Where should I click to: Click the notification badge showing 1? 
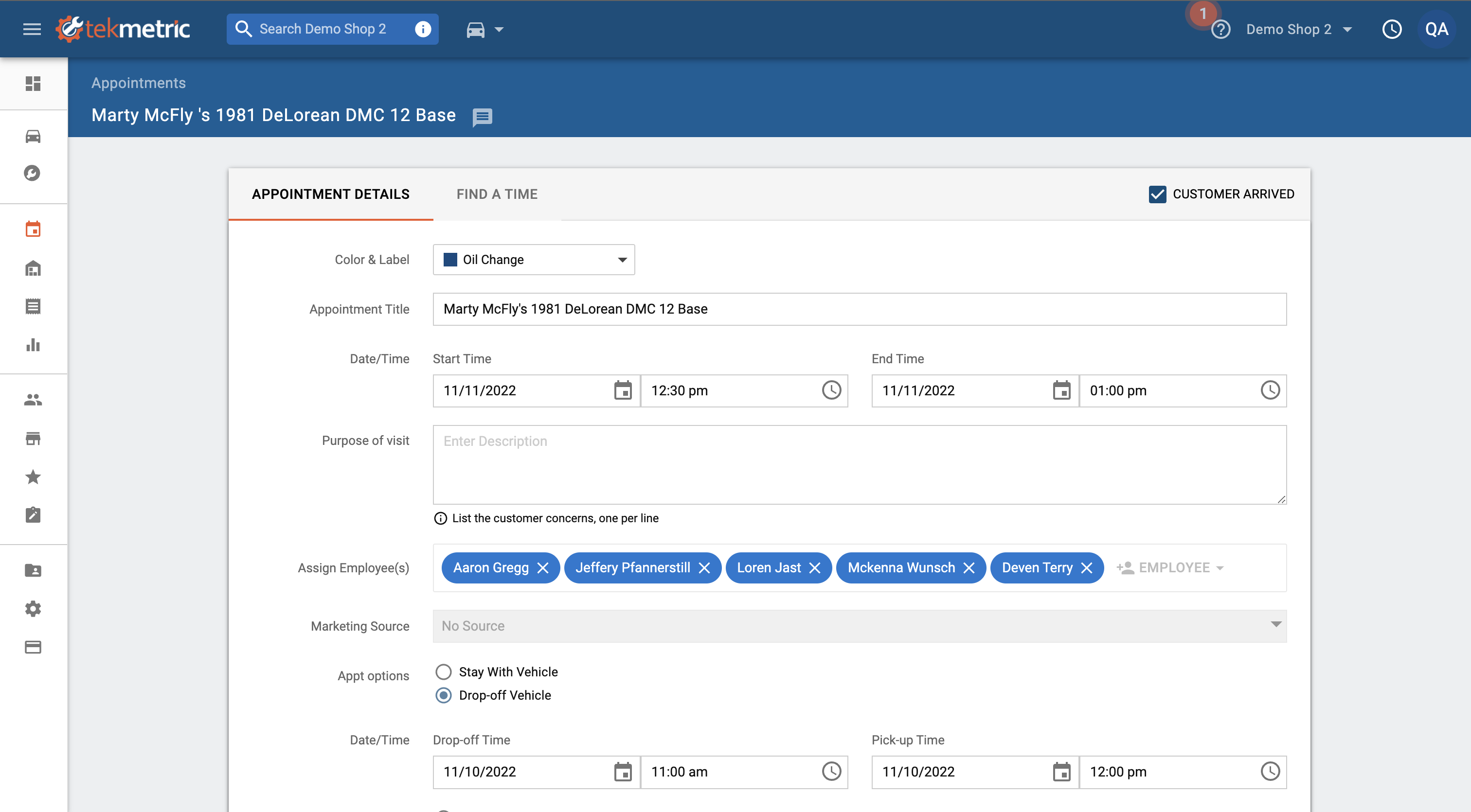coord(1202,14)
